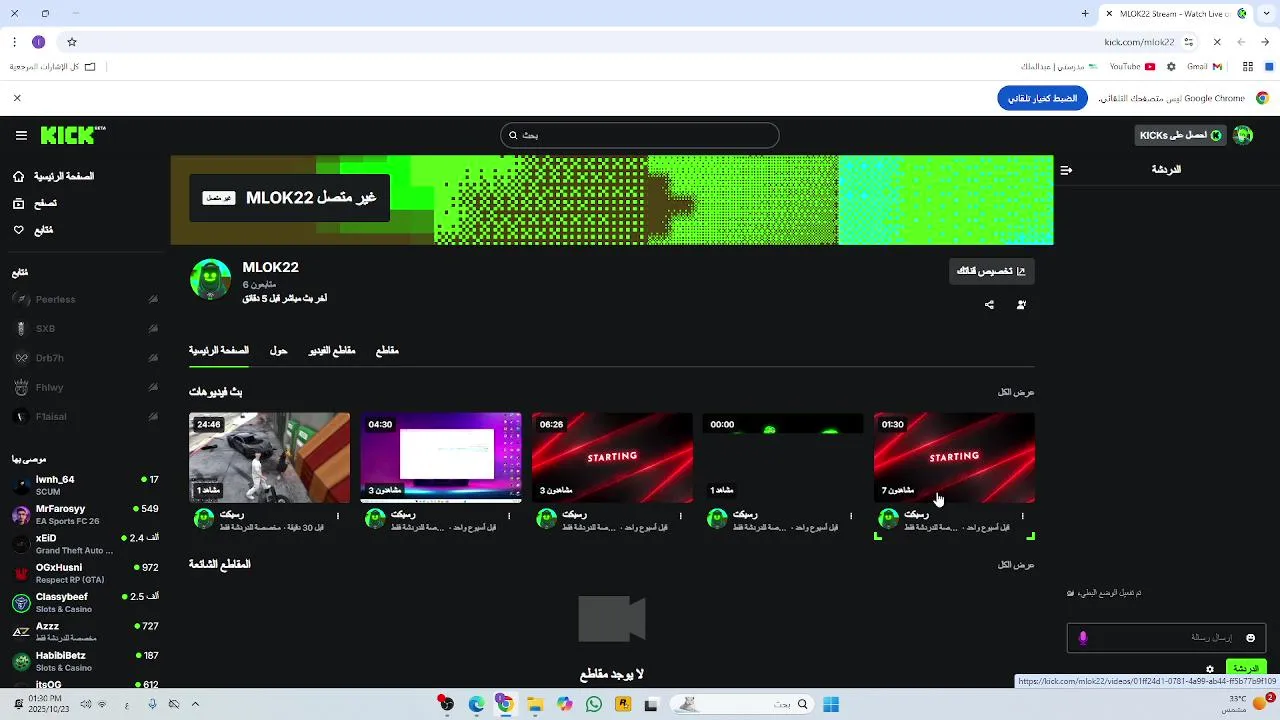Click the purple microphone icon in chat
Screen dimensions: 1280x720
(x=1083, y=638)
